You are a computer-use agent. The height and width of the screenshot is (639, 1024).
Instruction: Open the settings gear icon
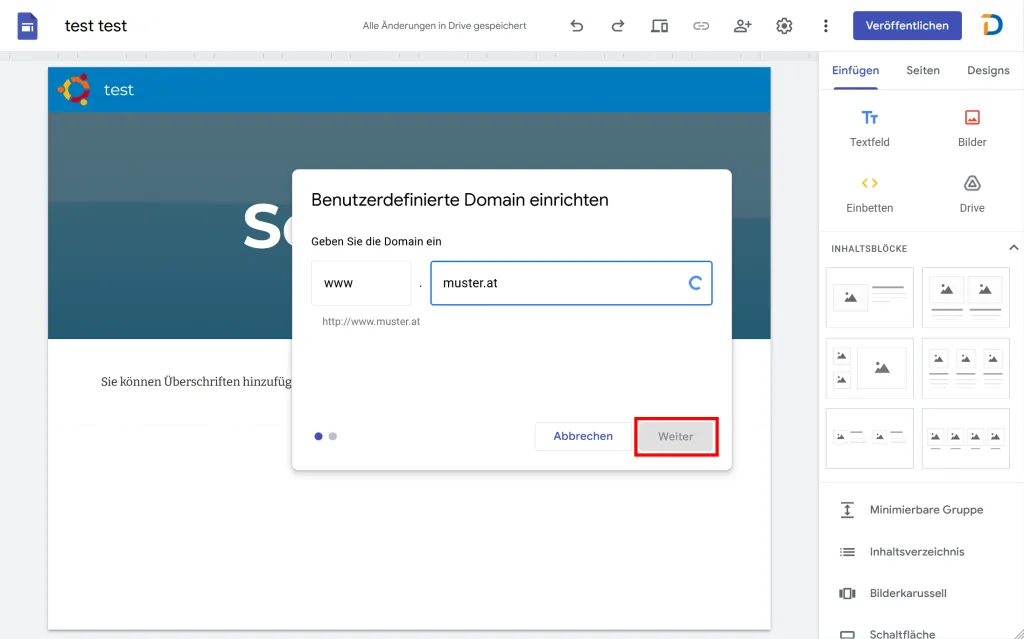(x=784, y=26)
